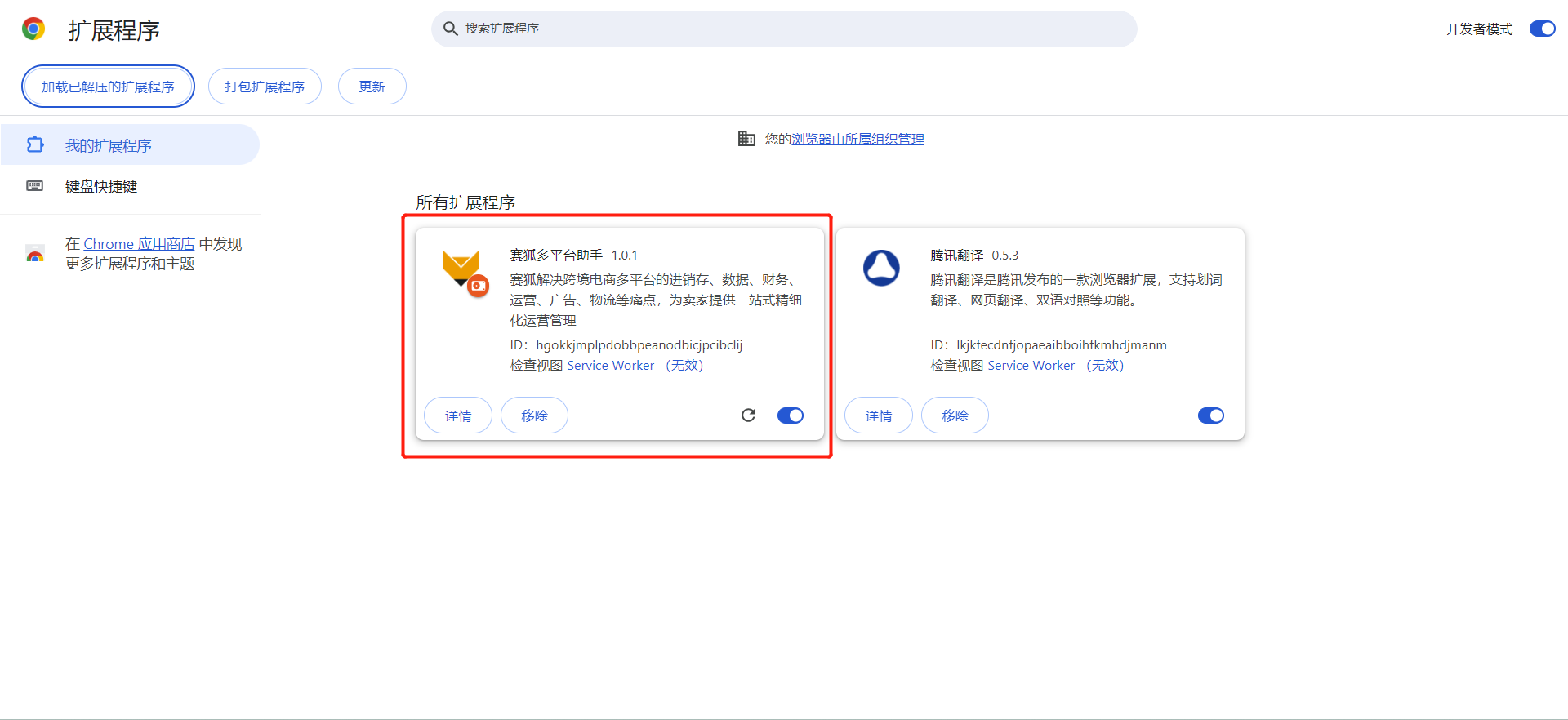Click the Chrome Web Store rainbow icon

[x=35, y=254]
